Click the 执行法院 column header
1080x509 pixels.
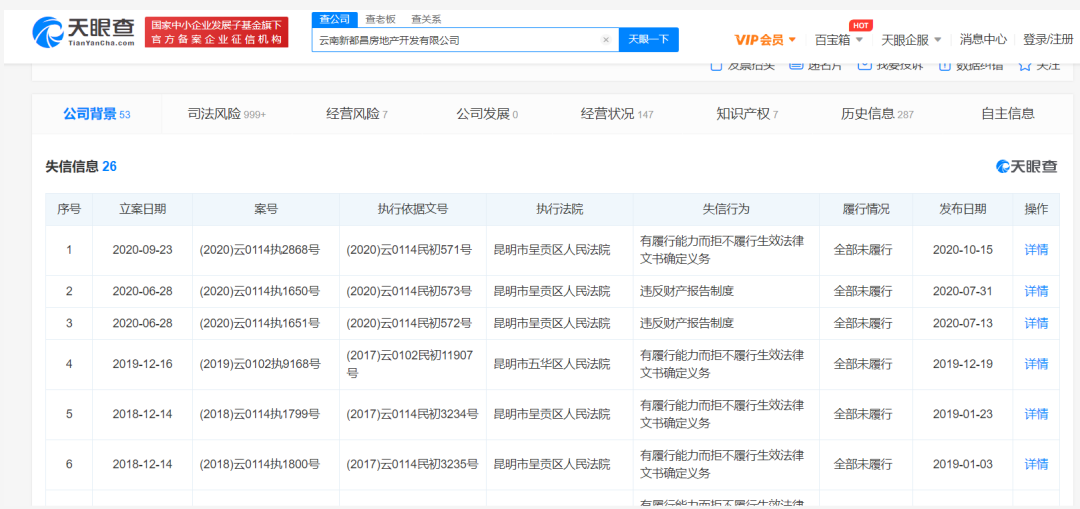(560, 209)
